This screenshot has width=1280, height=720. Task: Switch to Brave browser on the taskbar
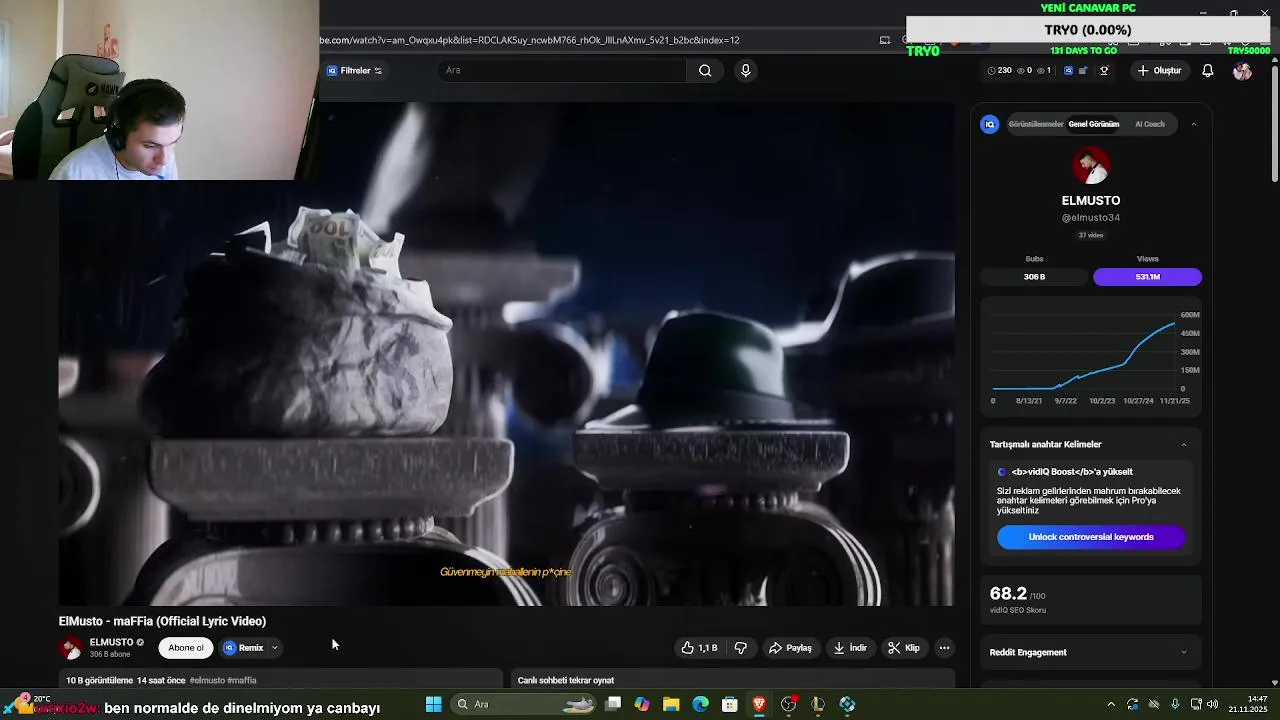click(x=759, y=704)
